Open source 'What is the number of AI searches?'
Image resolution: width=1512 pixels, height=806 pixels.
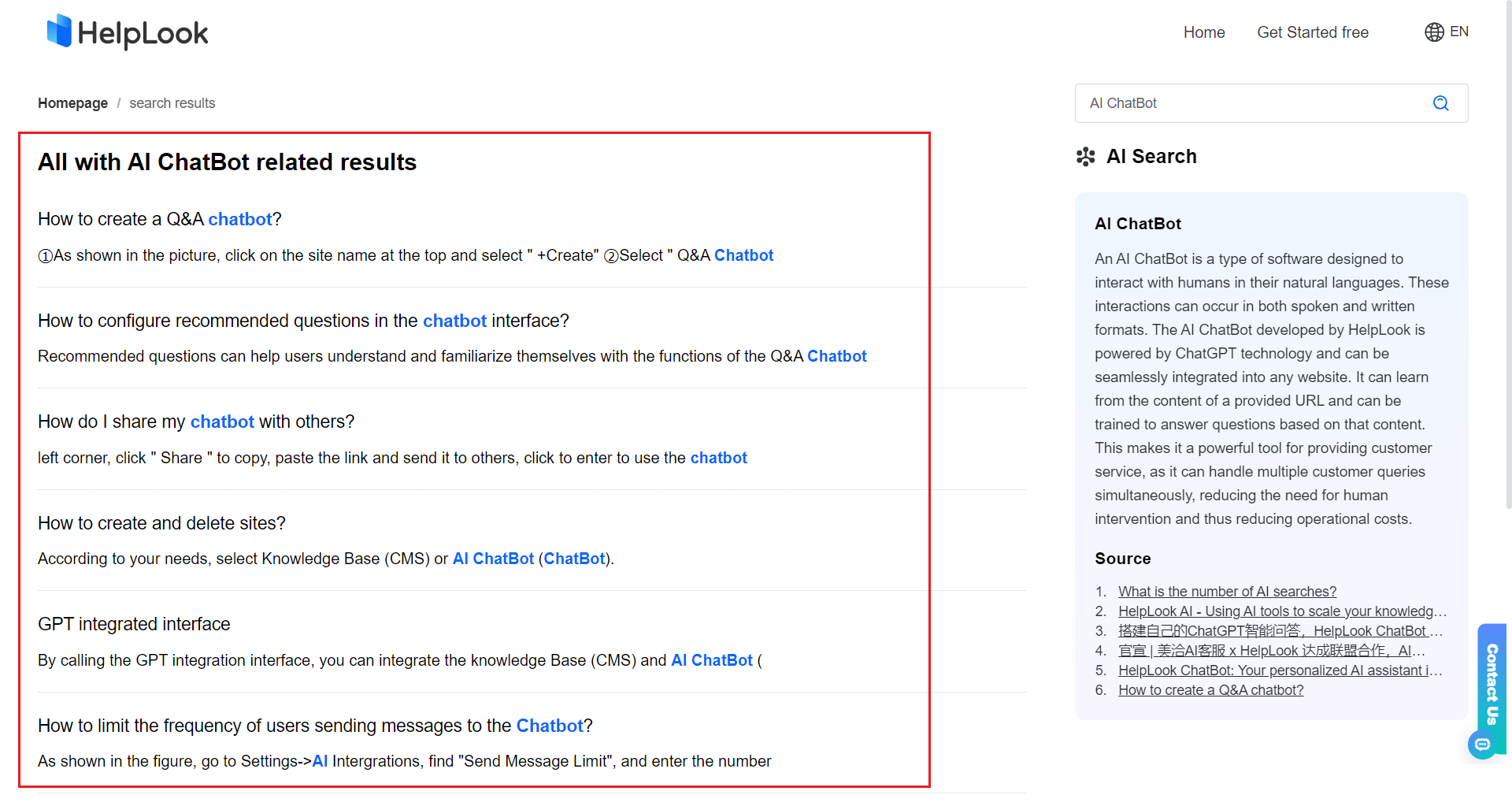(x=1227, y=592)
